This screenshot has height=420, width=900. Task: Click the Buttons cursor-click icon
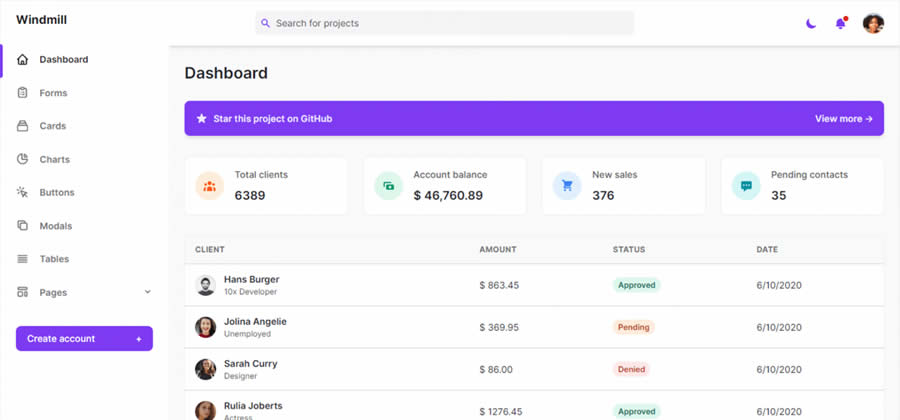(22, 192)
